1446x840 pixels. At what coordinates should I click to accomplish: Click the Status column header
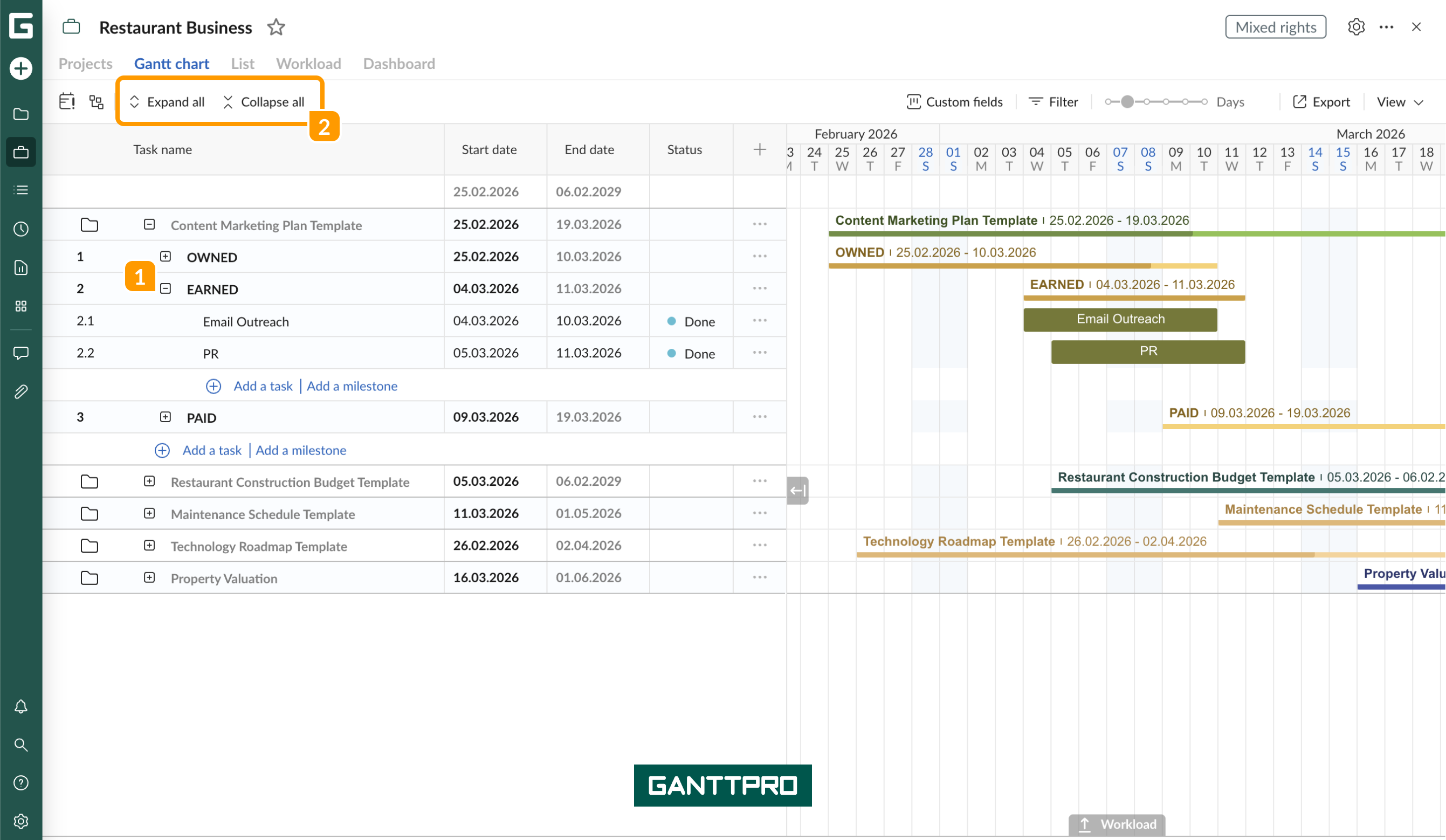(685, 149)
